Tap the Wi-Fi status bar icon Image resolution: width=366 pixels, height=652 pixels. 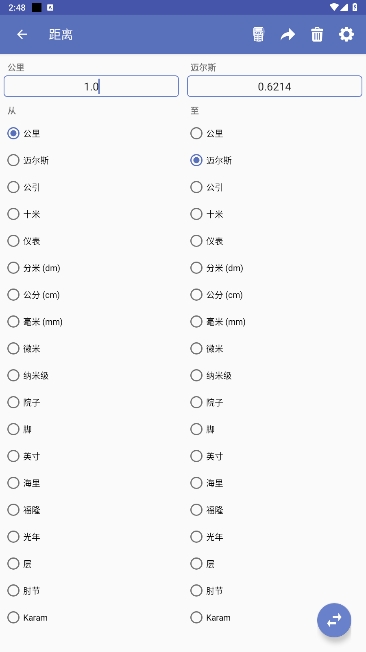click(x=334, y=7)
